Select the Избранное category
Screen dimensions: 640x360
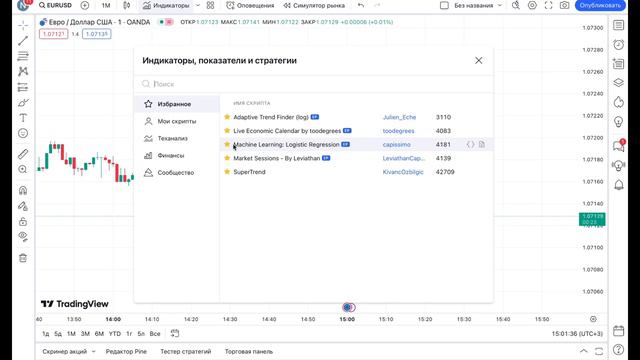tap(177, 104)
